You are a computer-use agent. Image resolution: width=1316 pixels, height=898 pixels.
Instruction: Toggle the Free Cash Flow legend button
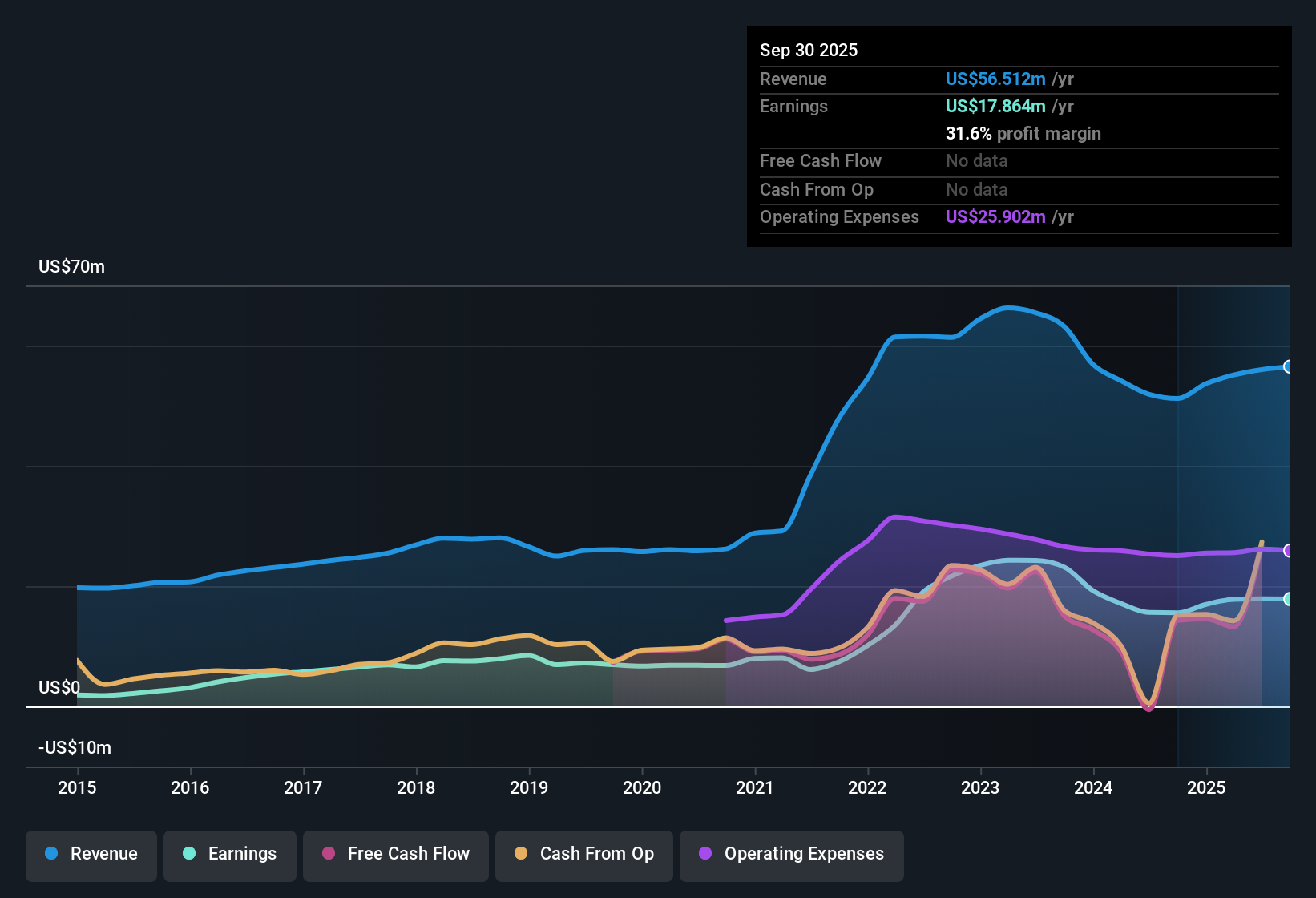(x=396, y=854)
